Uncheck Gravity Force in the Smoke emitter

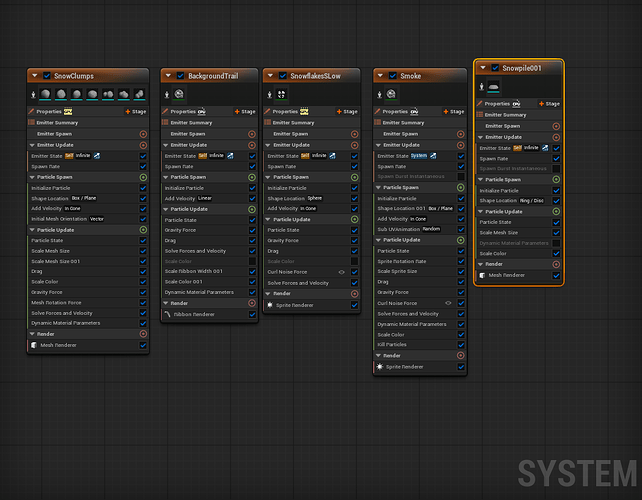click(x=461, y=292)
